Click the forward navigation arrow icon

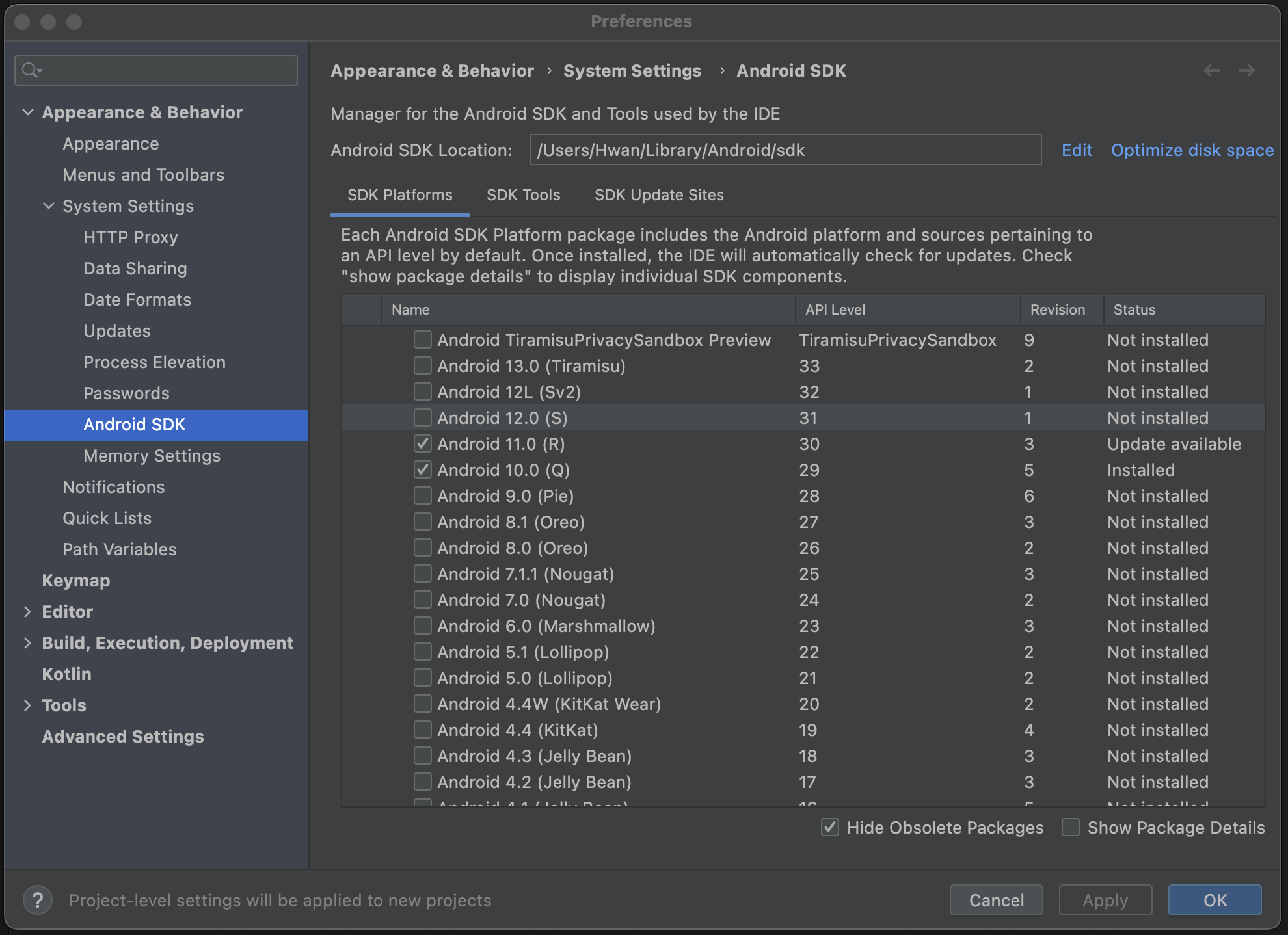coord(1247,70)
